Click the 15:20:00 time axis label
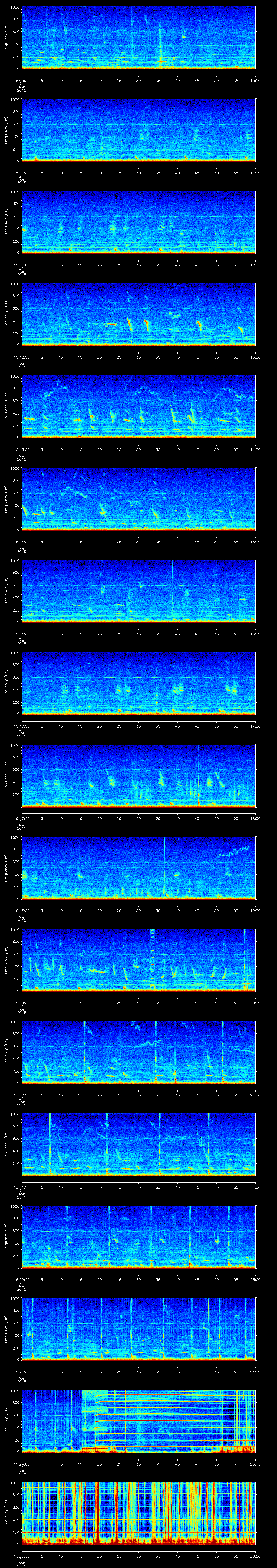This screenshot has height=1568, width=277. [21, 1095]
